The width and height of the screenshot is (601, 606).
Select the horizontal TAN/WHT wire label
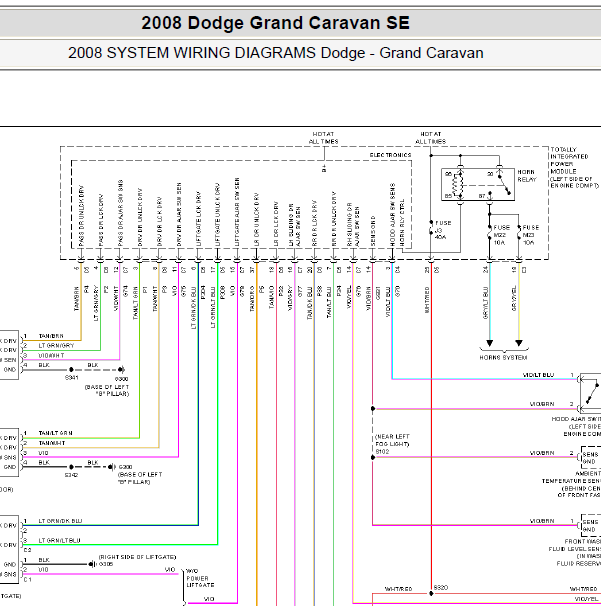tap(52, 443)
